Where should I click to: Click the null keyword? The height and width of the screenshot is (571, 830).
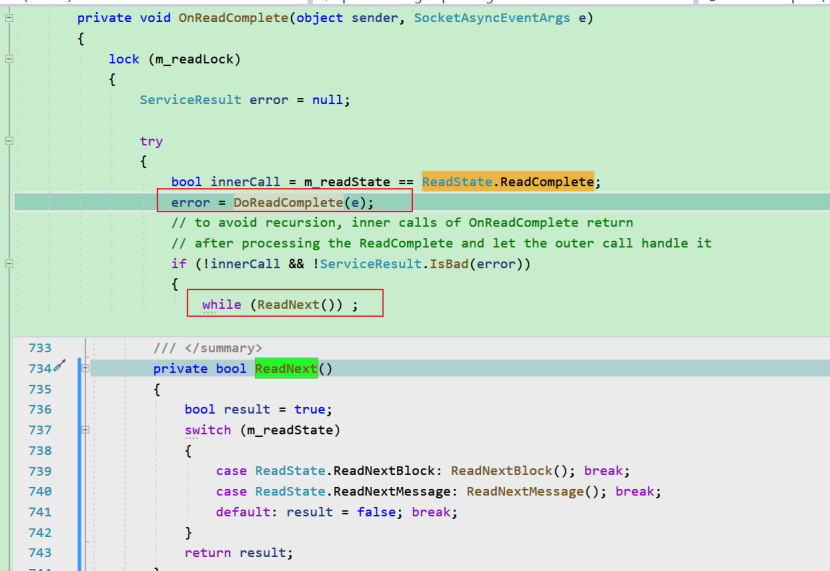click(x=328, y=100)
